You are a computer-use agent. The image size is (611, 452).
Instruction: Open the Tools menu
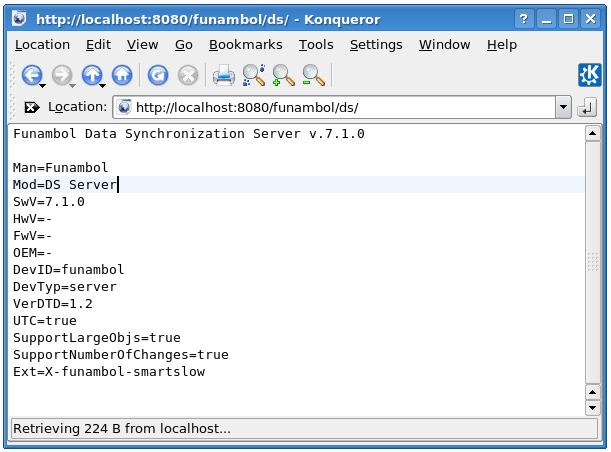pyautogui.click(x=316, y=44)
